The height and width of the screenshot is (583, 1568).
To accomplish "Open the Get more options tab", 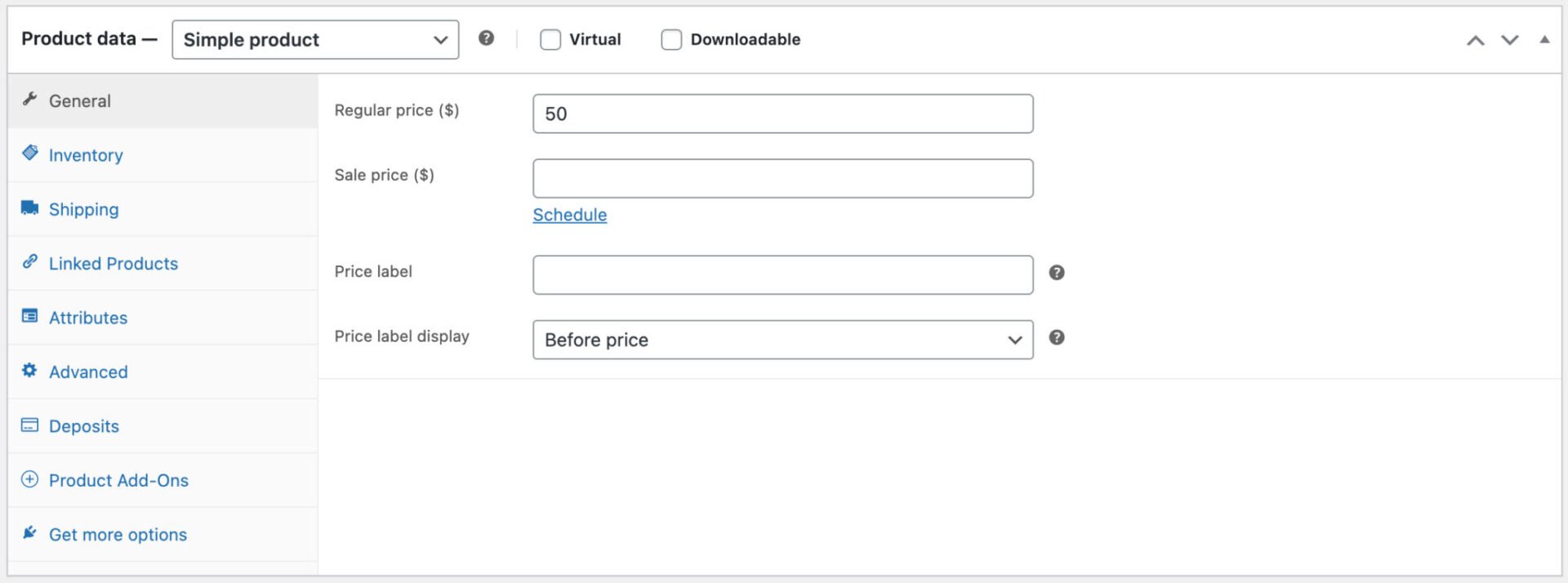I will pyautogui.click(x=163, y=535).
